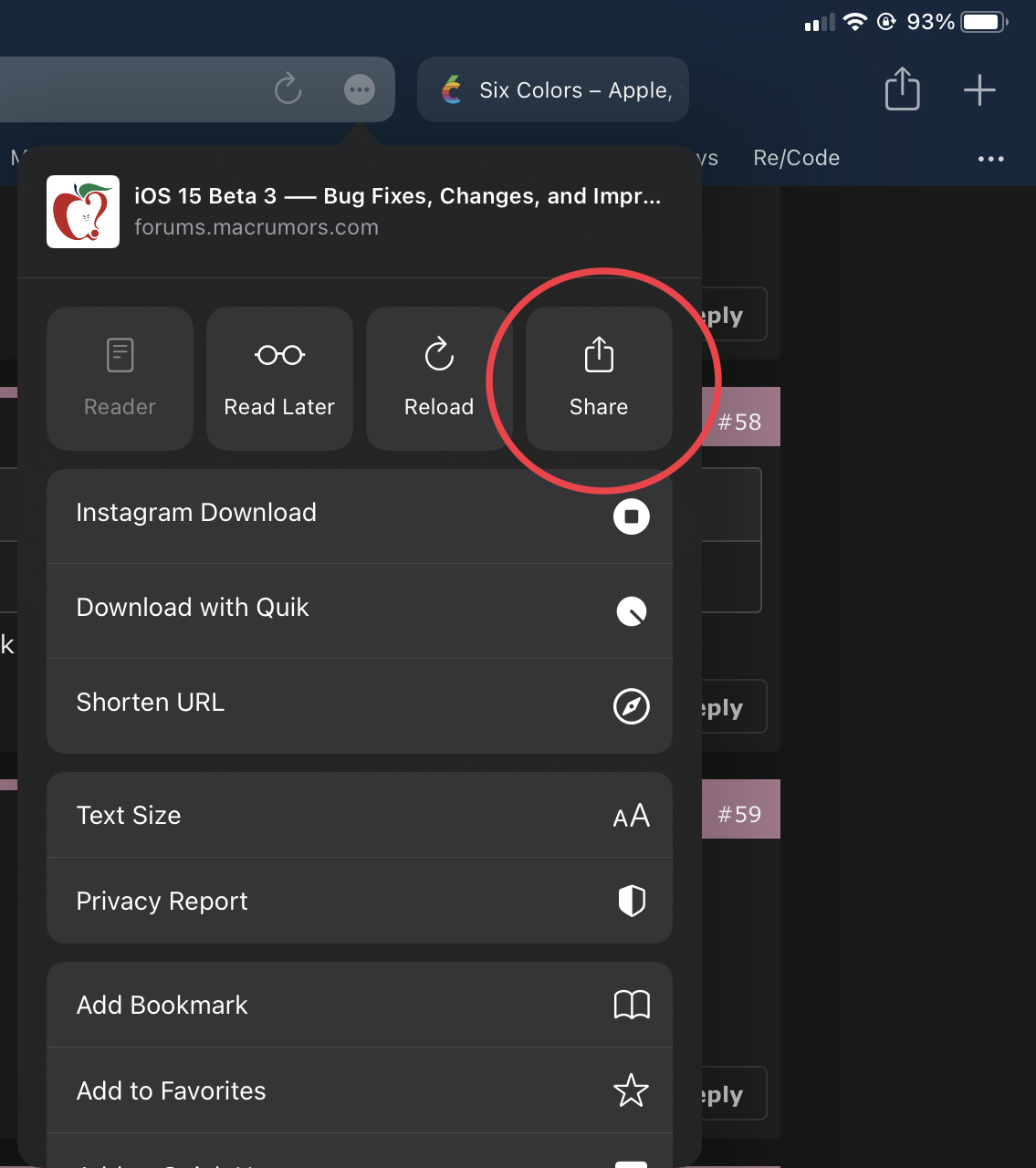Open favorites bar overflow ellipsis
Viewport: 1036px width, 1168px height.
[x=991, y=159]
